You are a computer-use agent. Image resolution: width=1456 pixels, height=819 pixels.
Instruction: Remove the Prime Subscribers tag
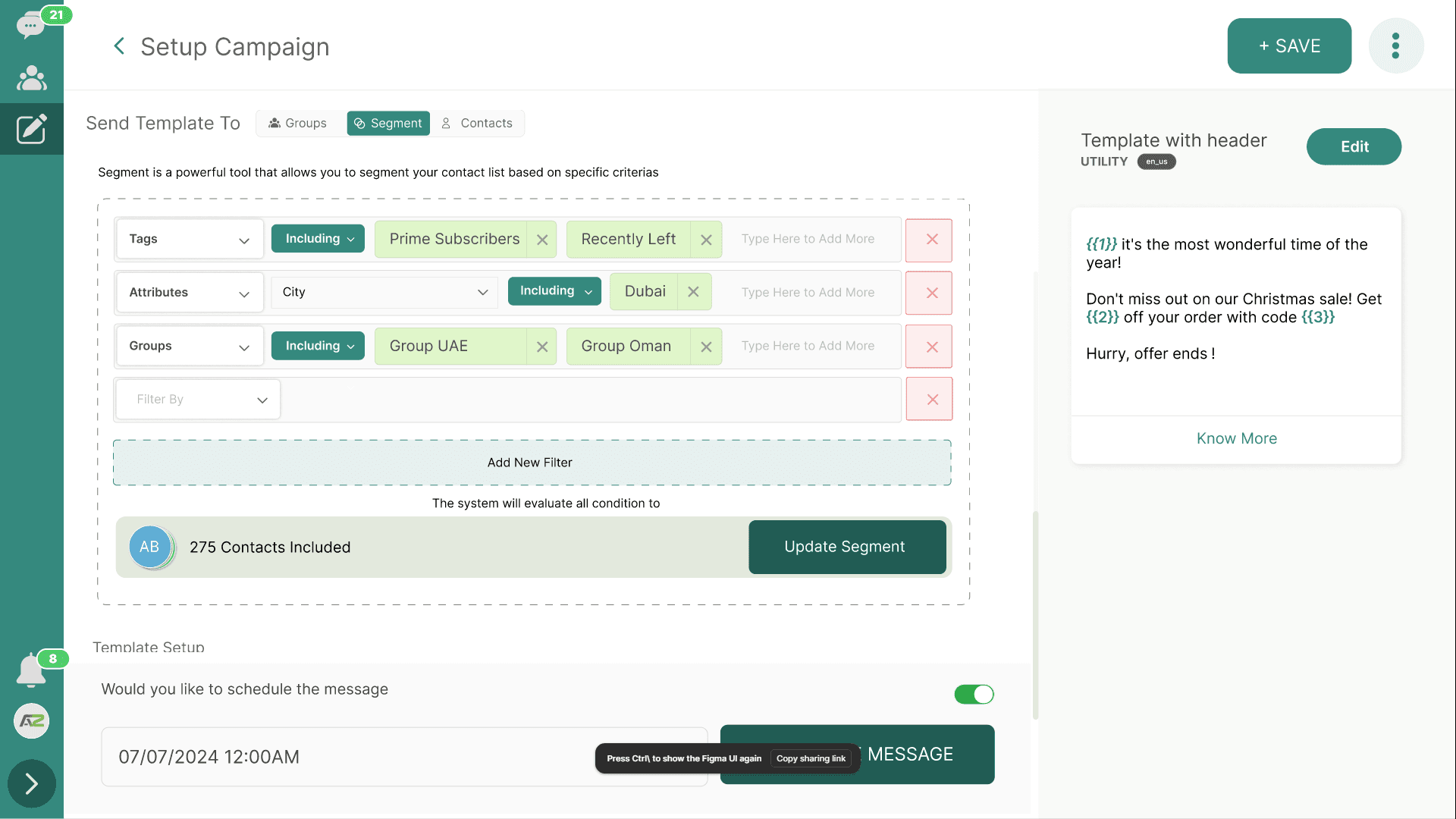[542, 240]
